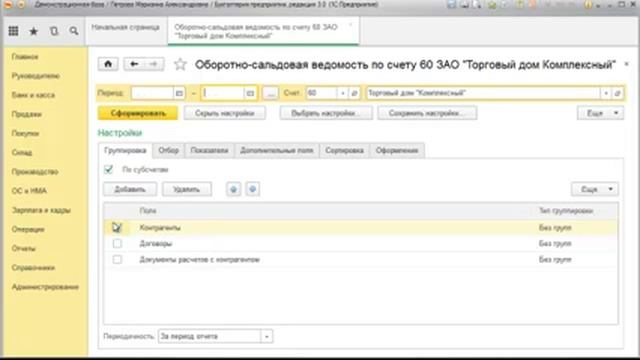Open the top Еще menu dropdown

point(600,113)
